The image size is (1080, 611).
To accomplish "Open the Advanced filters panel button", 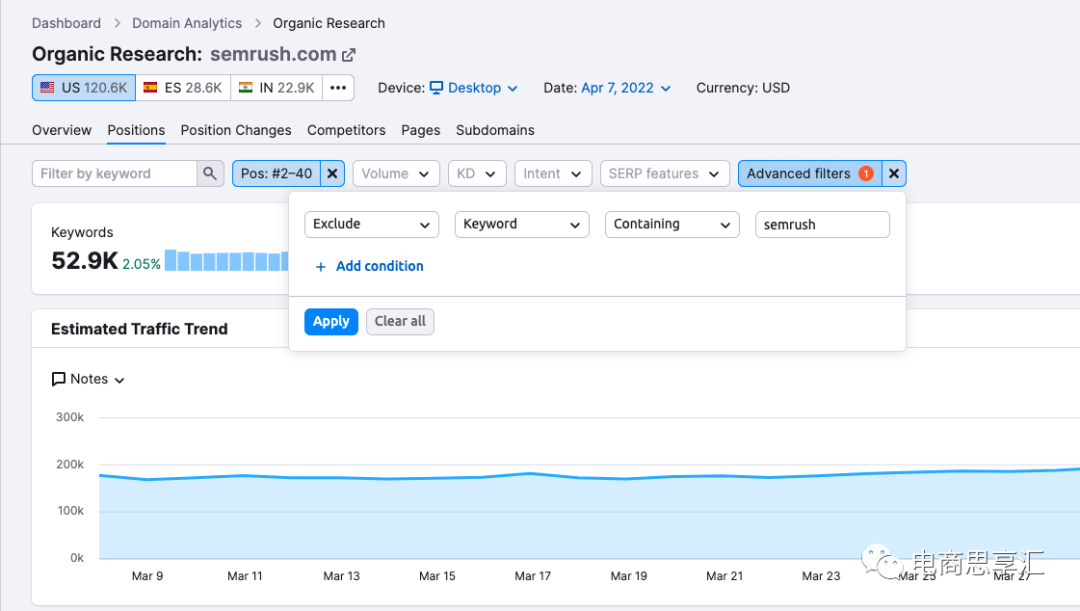I will [x=809, y=174].
